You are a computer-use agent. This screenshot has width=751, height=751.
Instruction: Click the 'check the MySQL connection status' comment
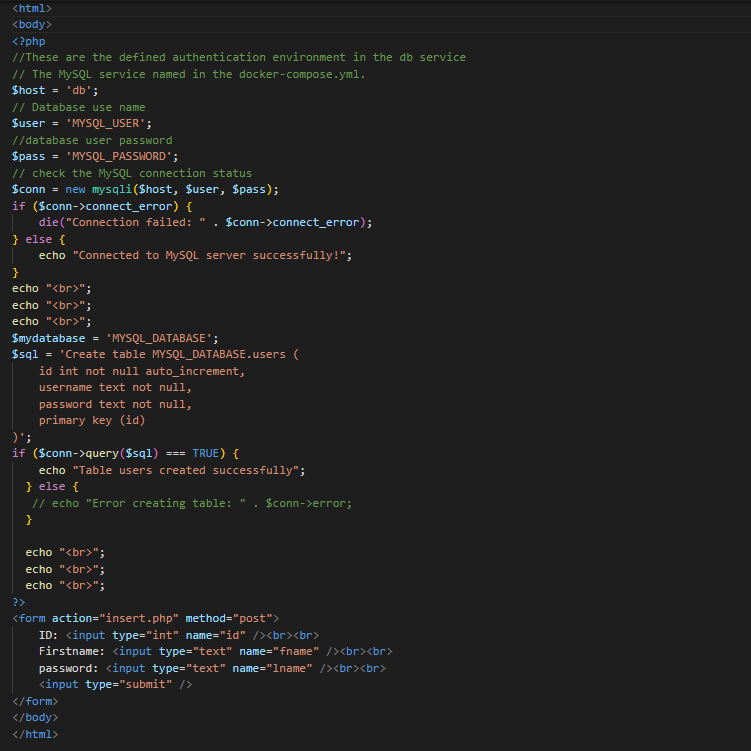[x=132, y=173]
